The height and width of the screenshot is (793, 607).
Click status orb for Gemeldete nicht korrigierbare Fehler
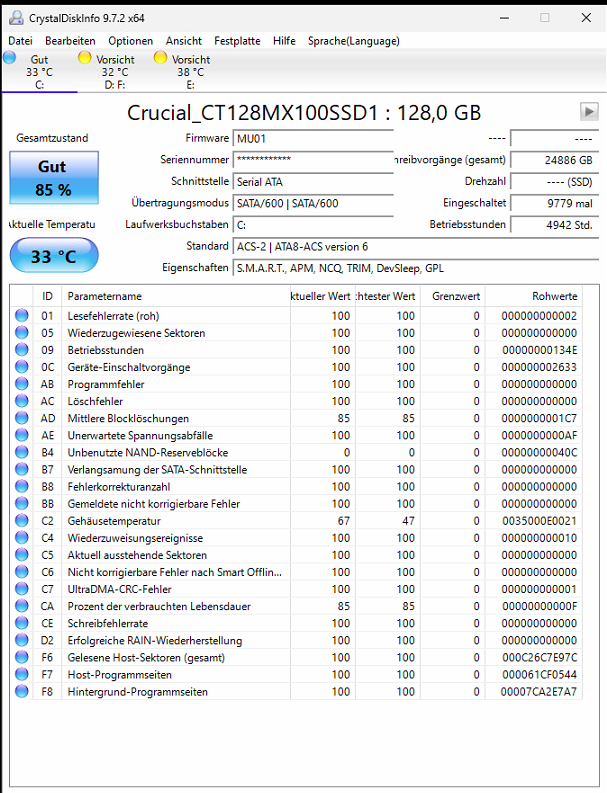click(x=22, y=504)
